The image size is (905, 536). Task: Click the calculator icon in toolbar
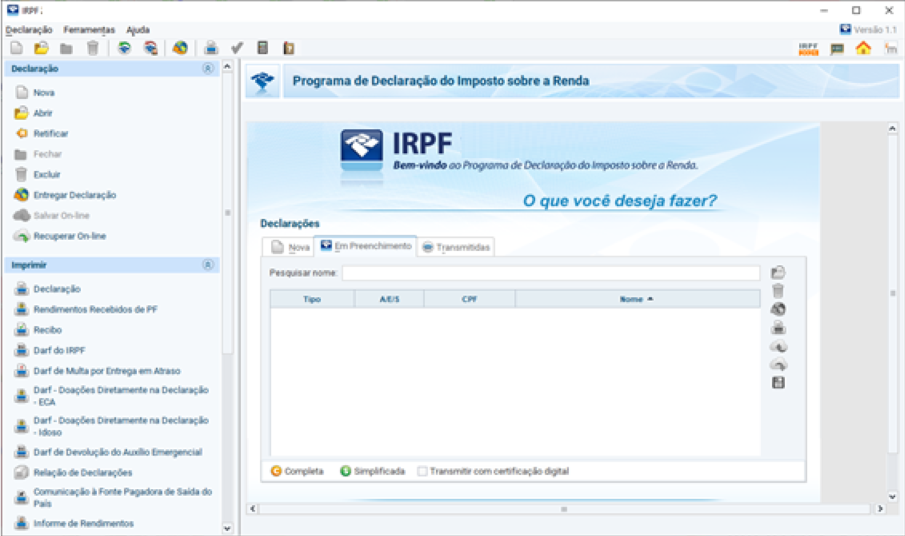(263, 48)
